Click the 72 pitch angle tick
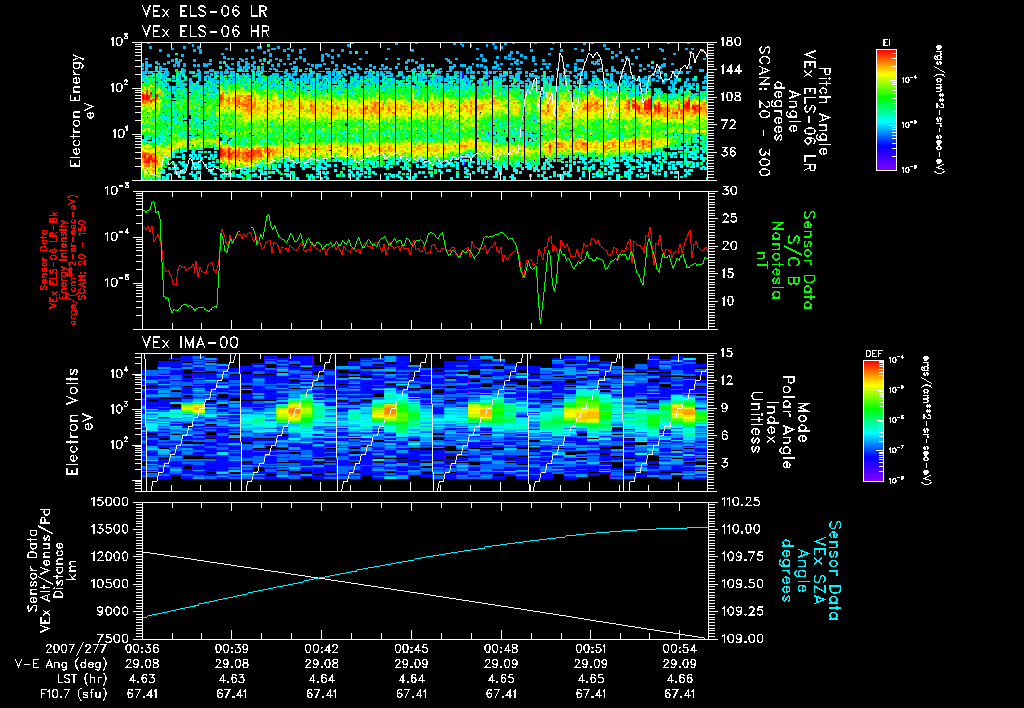 (x=727, y=125)
